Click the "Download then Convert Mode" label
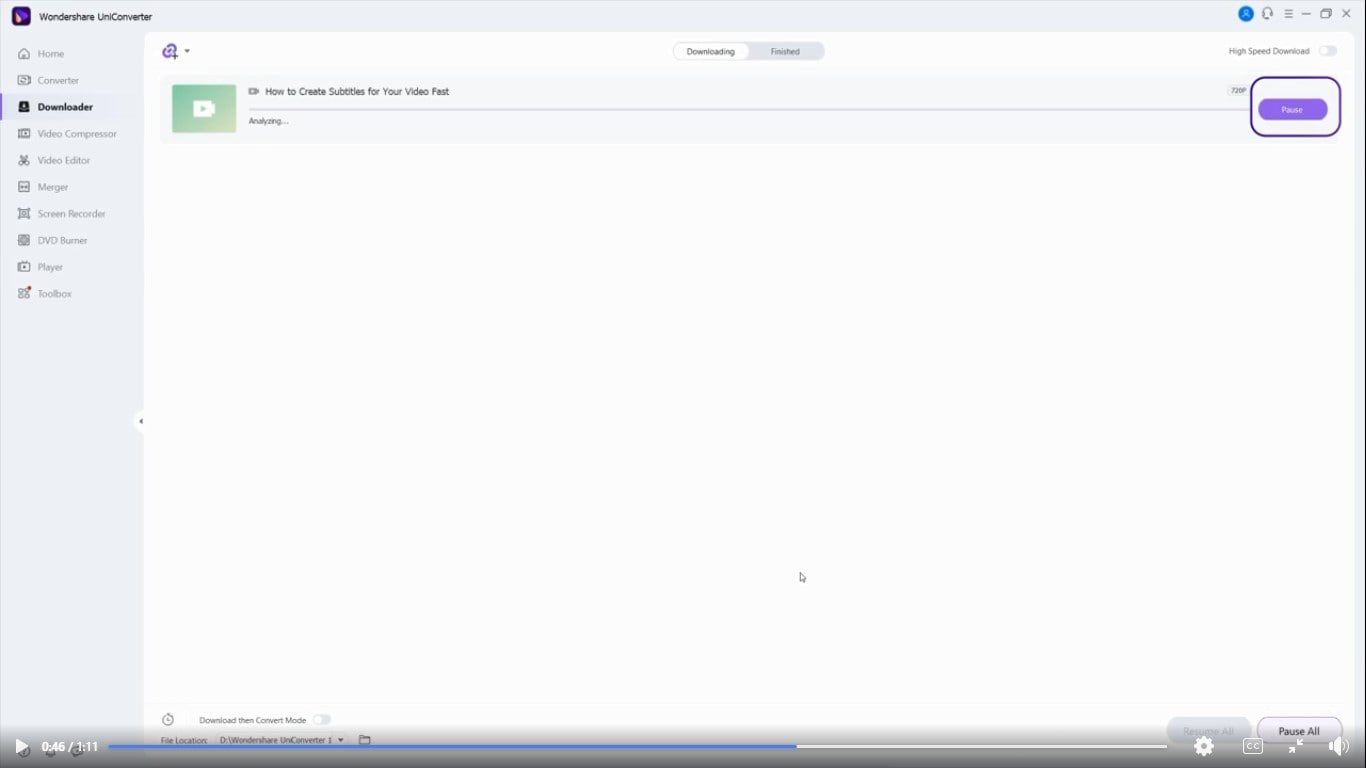The height and width of the screenshot is (768, 1366). [x=252, y=720]
